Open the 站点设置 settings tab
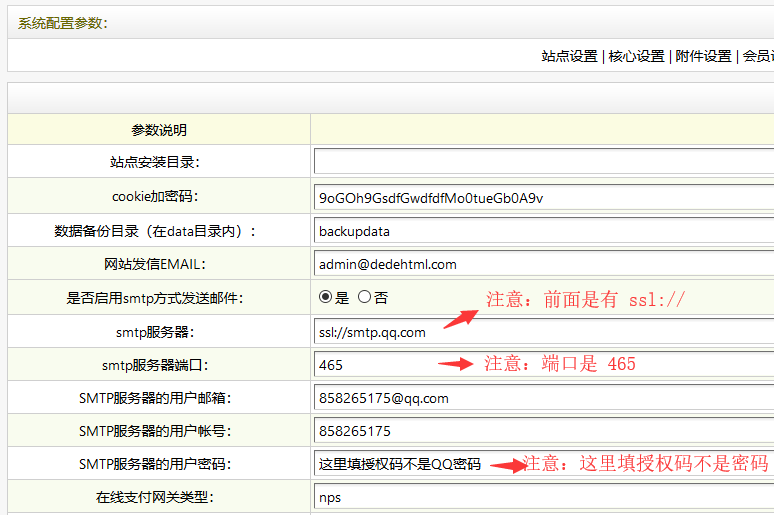This screenshot has height=515, width=774. [569, 57]
